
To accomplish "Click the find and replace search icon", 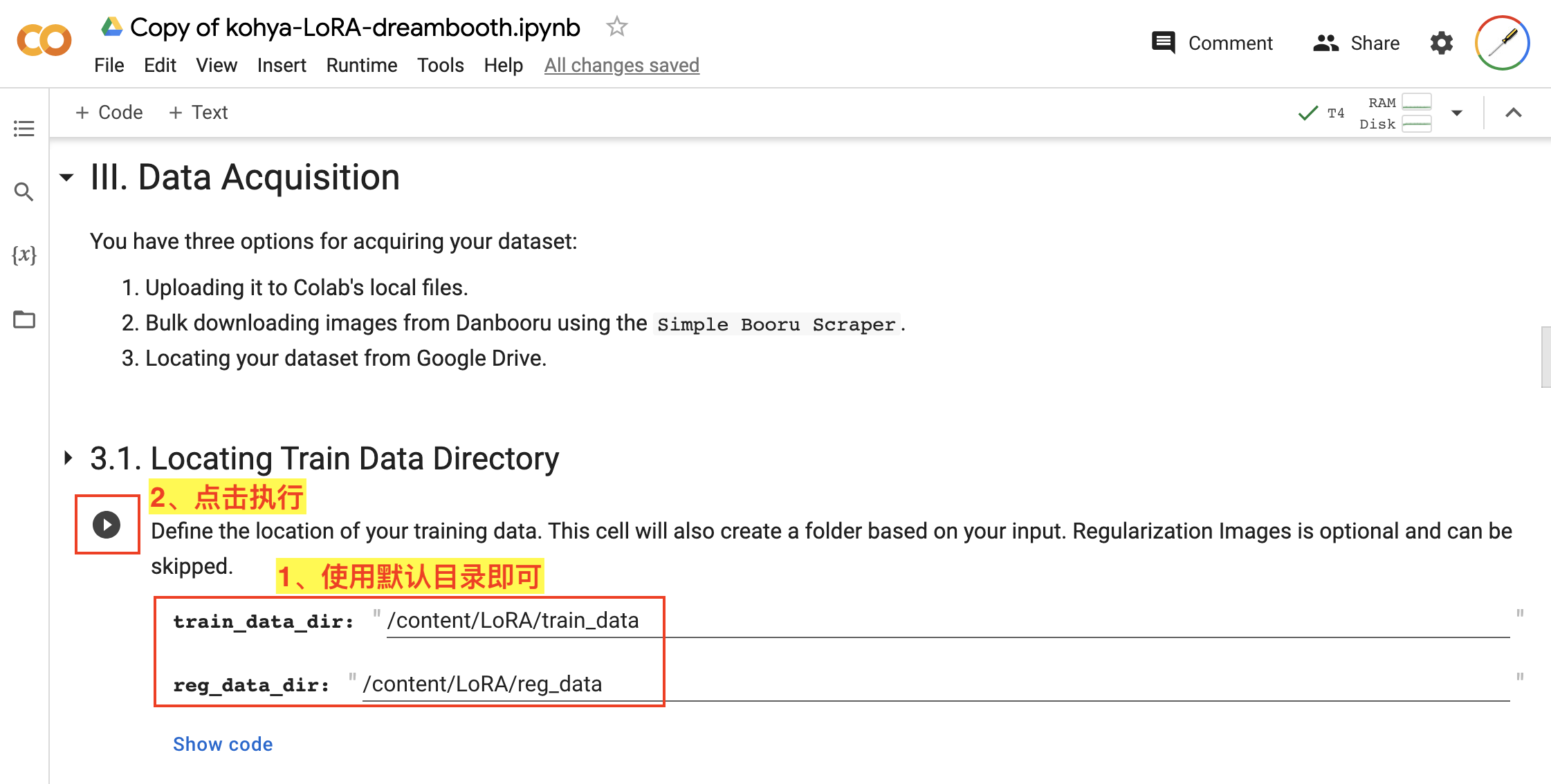I will [x=24, y=192].
